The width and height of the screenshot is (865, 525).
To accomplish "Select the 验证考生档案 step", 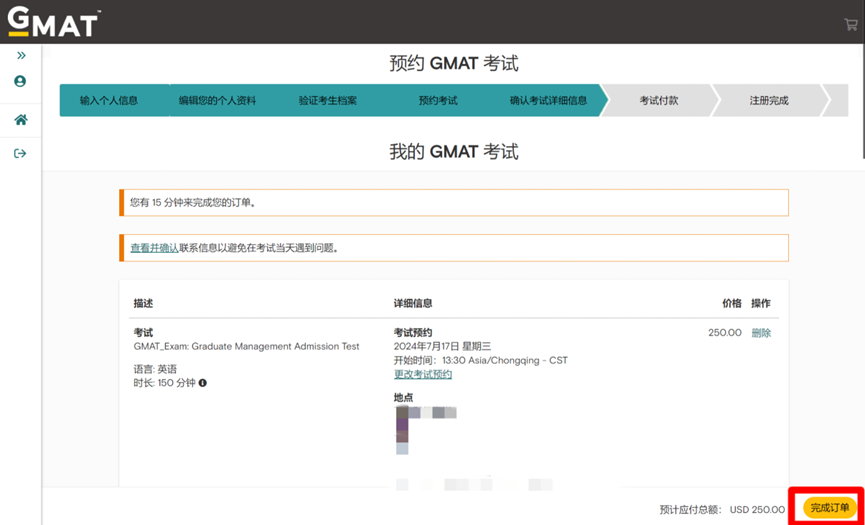I will pyautogui.click(x=328, y=100).
